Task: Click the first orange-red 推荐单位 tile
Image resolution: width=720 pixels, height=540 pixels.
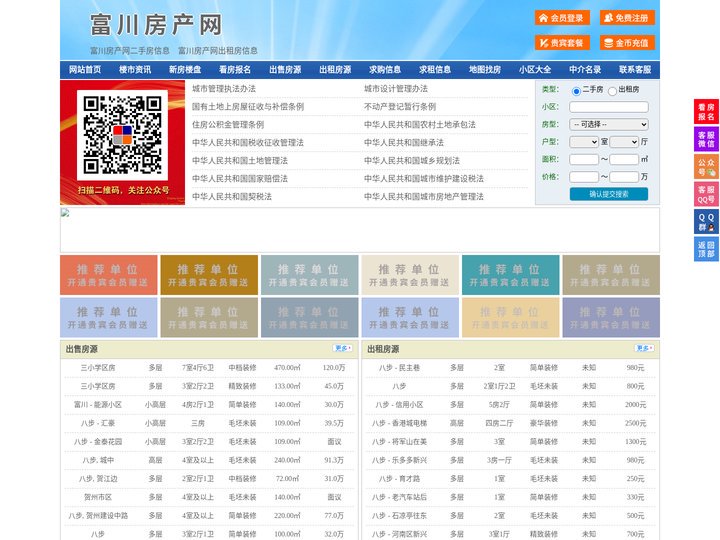Action: (109, 275)
